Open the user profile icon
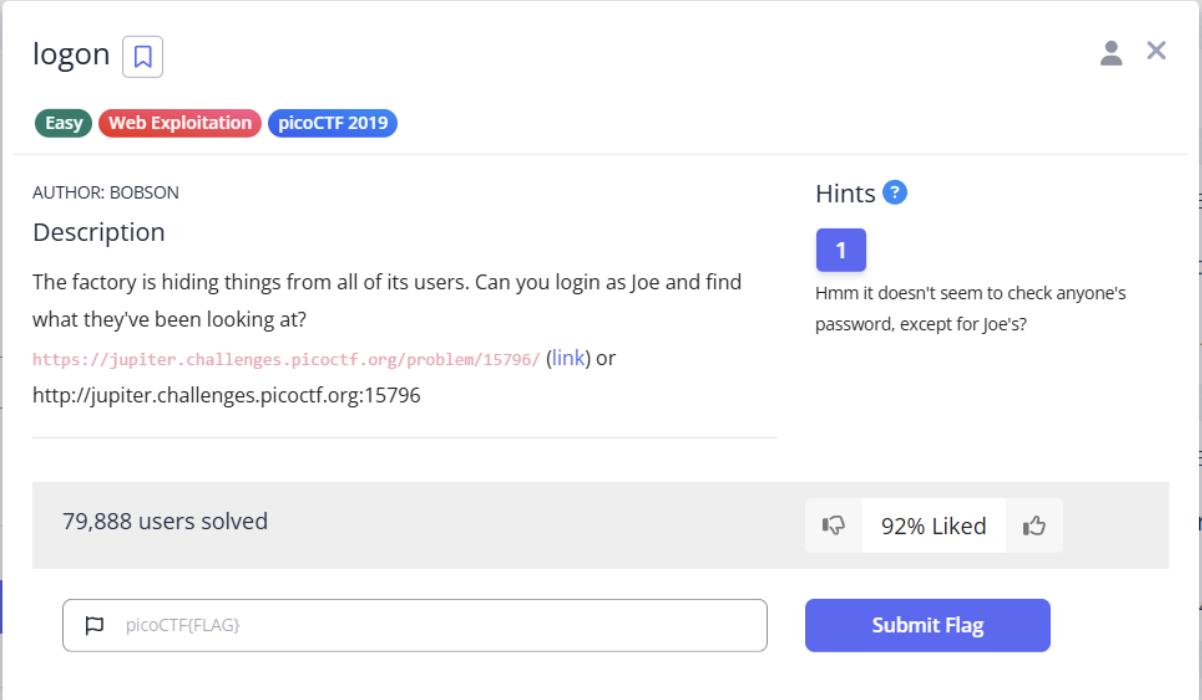 (1111, 53)
